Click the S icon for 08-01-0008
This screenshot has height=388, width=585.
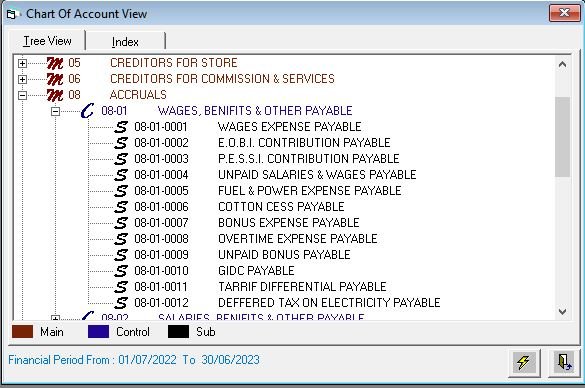(121, 239)
